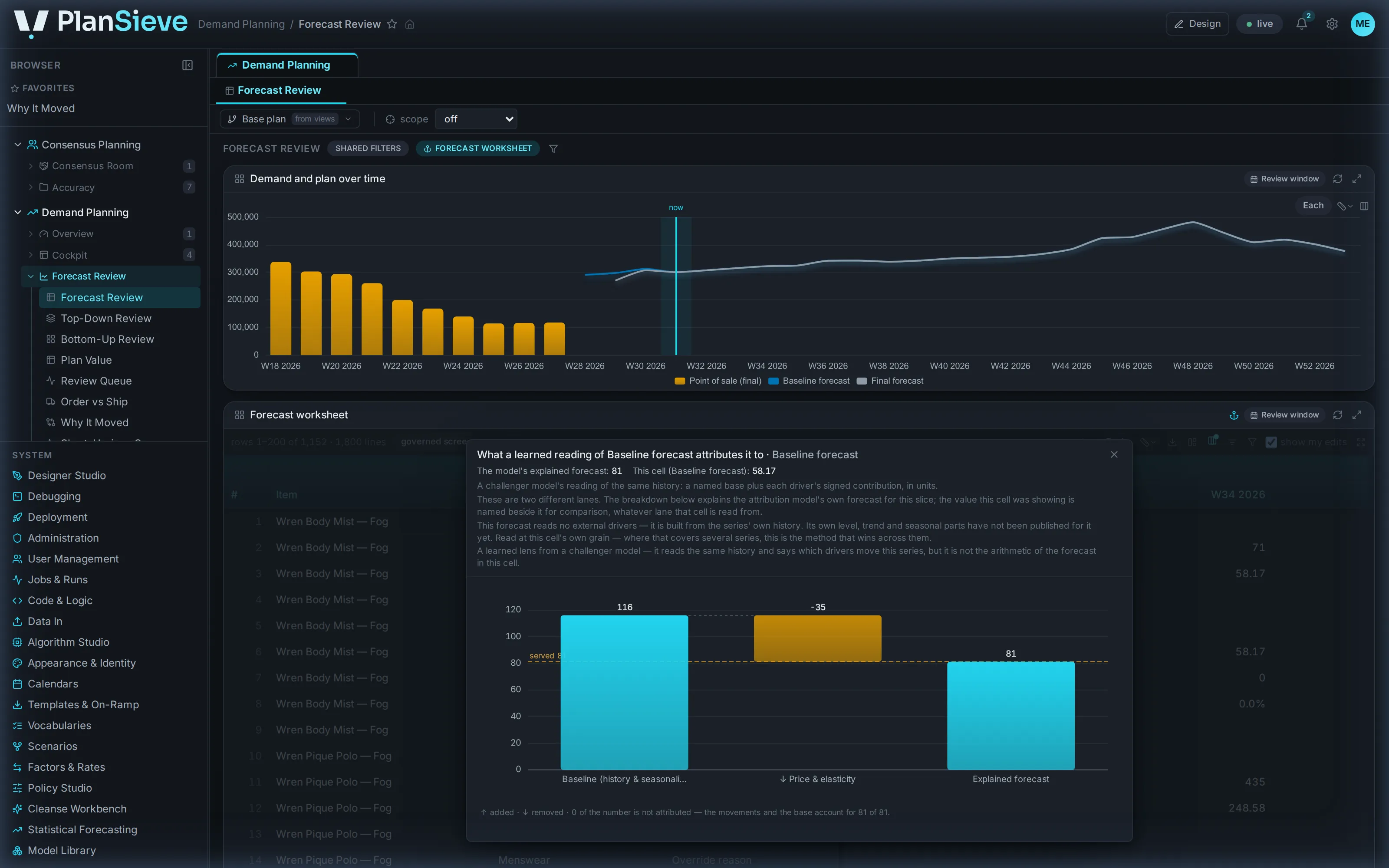Open Review Queue in the sidebar
Screen dimensions: 1389x868
pos(96,381)
